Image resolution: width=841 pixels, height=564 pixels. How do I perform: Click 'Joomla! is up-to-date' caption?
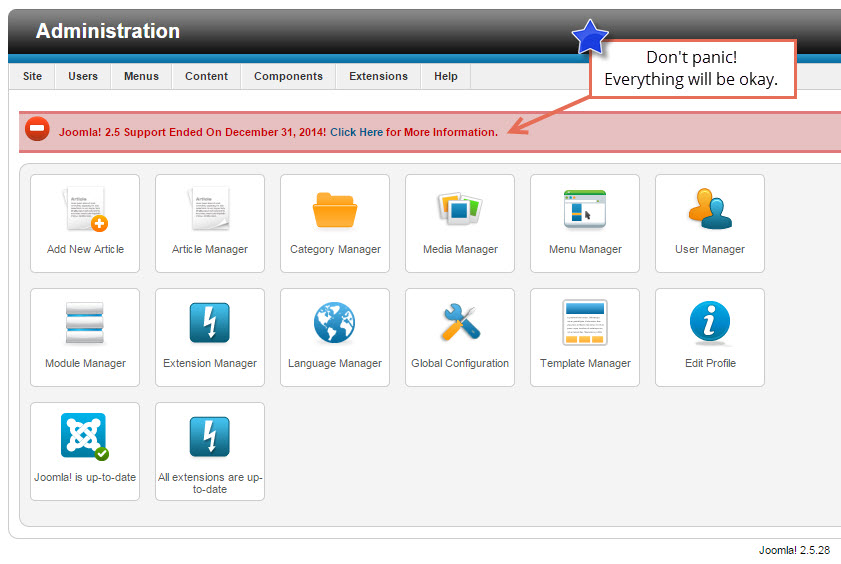(85, 477)
